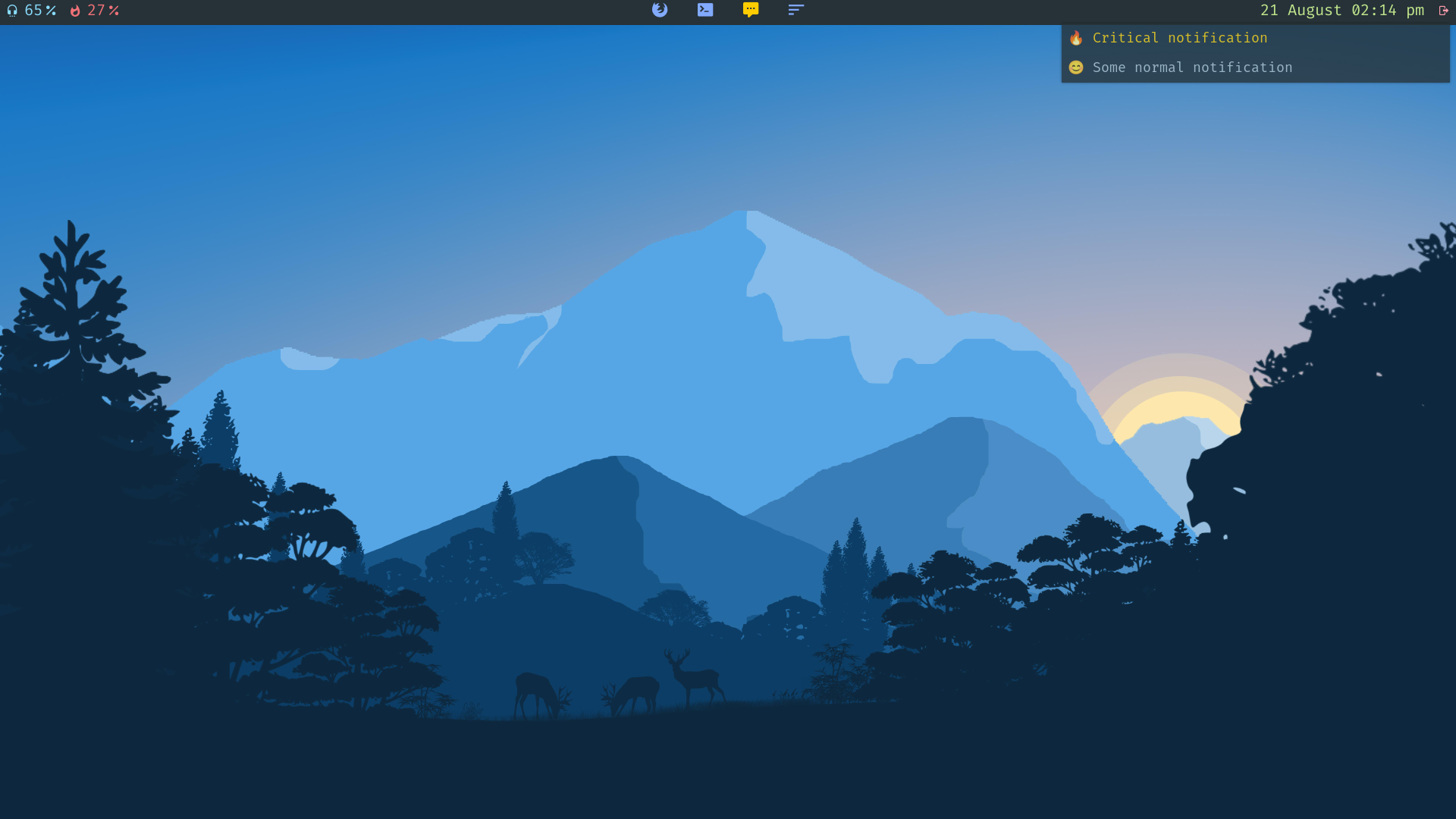Click the fire emoji in the notification
The image size is (1456, 819).
coord(1076,38)
